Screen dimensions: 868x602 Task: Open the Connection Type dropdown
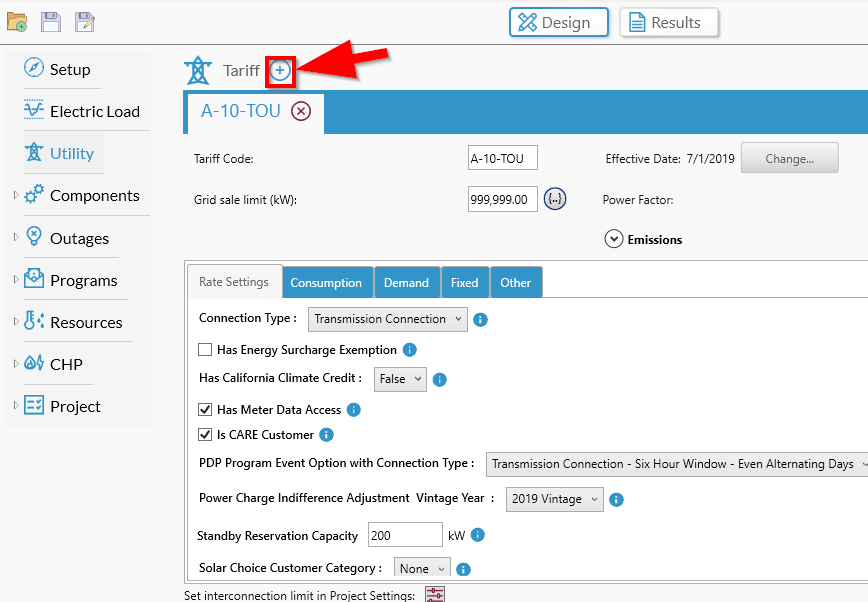click(x=387, y=319)
